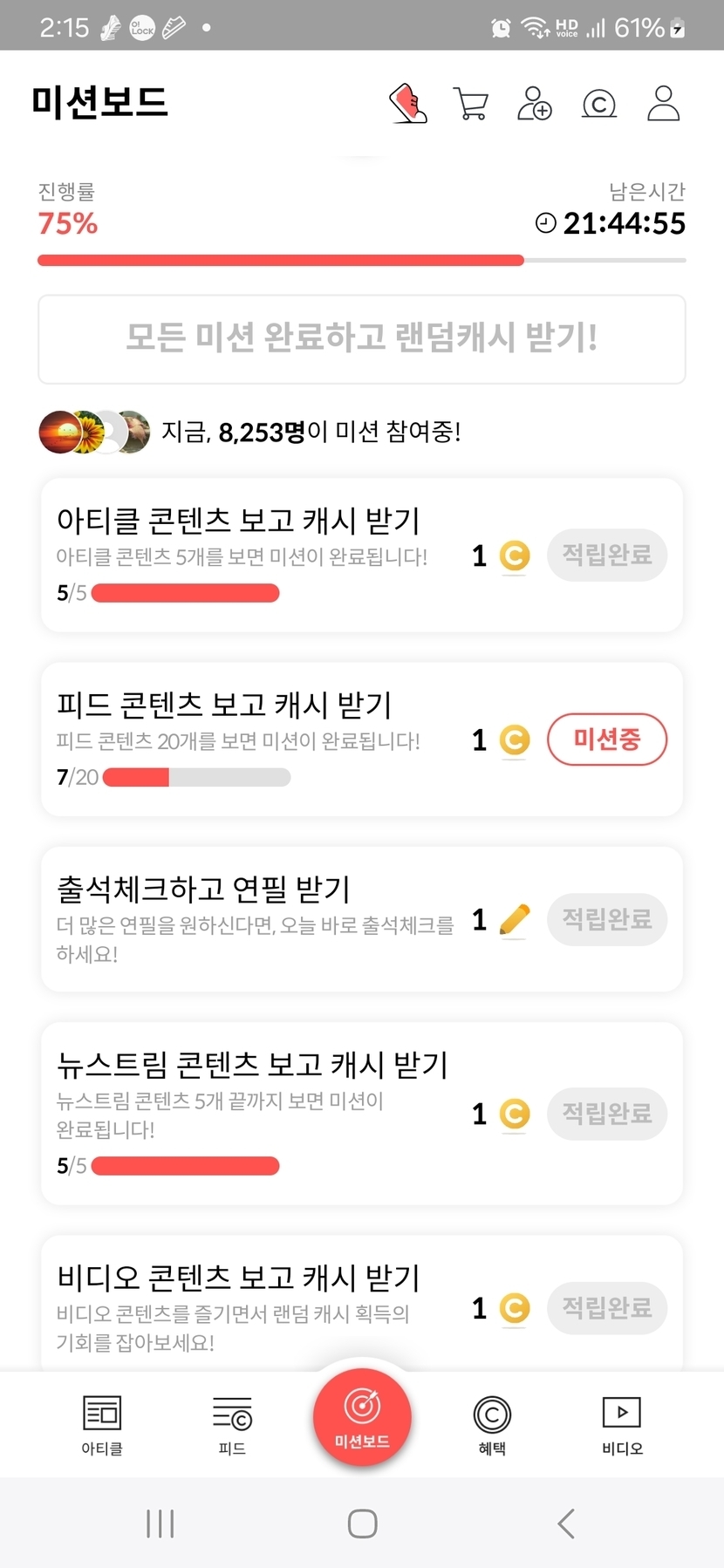Viewport: 724px width, 1568px height.
Task: Tap the mission participants avatar group
Action: coord(94,432)
